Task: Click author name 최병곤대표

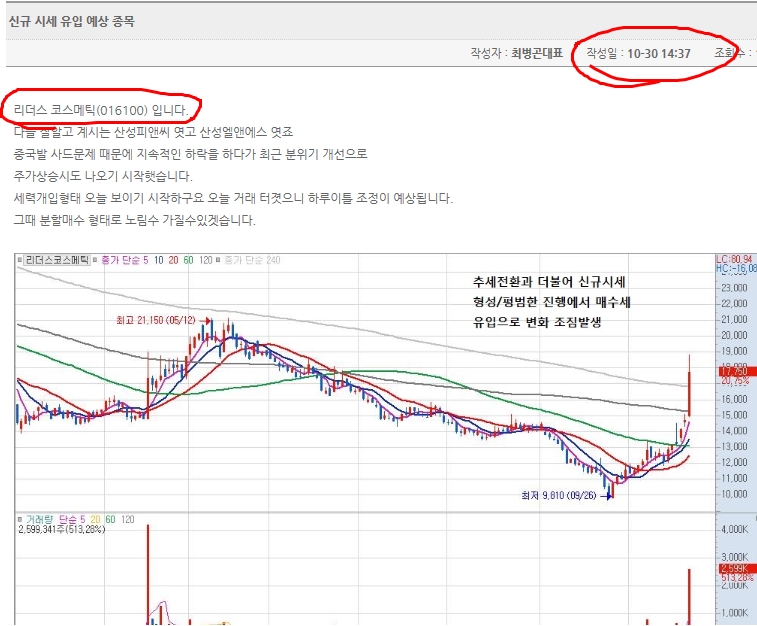Action: click(537, 53)
